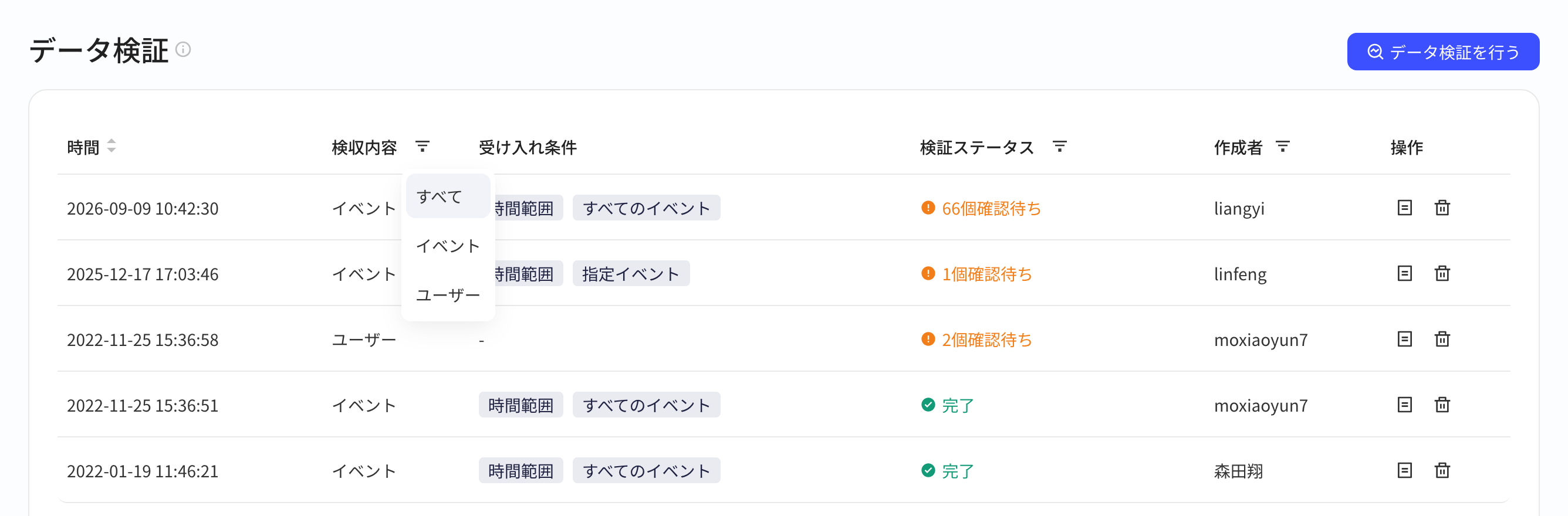
Task: Click the 66個確認待ち status
Action: coord(981,209)
